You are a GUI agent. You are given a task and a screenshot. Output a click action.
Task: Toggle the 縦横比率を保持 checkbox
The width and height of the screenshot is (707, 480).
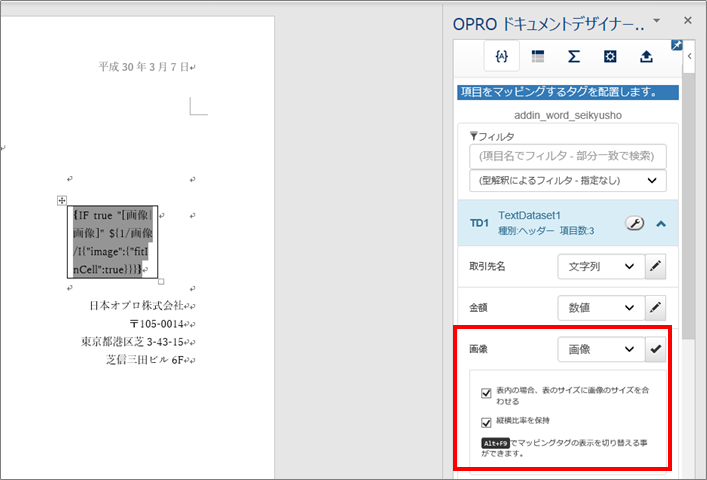(486, 420)
